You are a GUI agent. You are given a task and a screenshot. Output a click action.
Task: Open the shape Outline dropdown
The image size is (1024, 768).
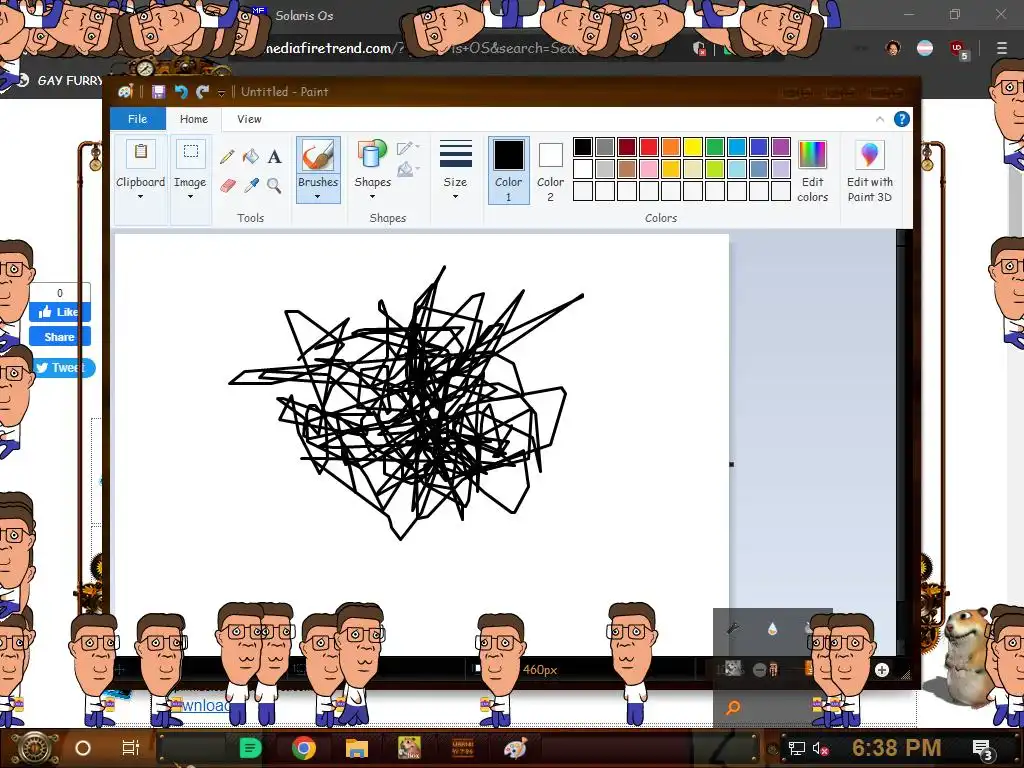coord(408,148)
